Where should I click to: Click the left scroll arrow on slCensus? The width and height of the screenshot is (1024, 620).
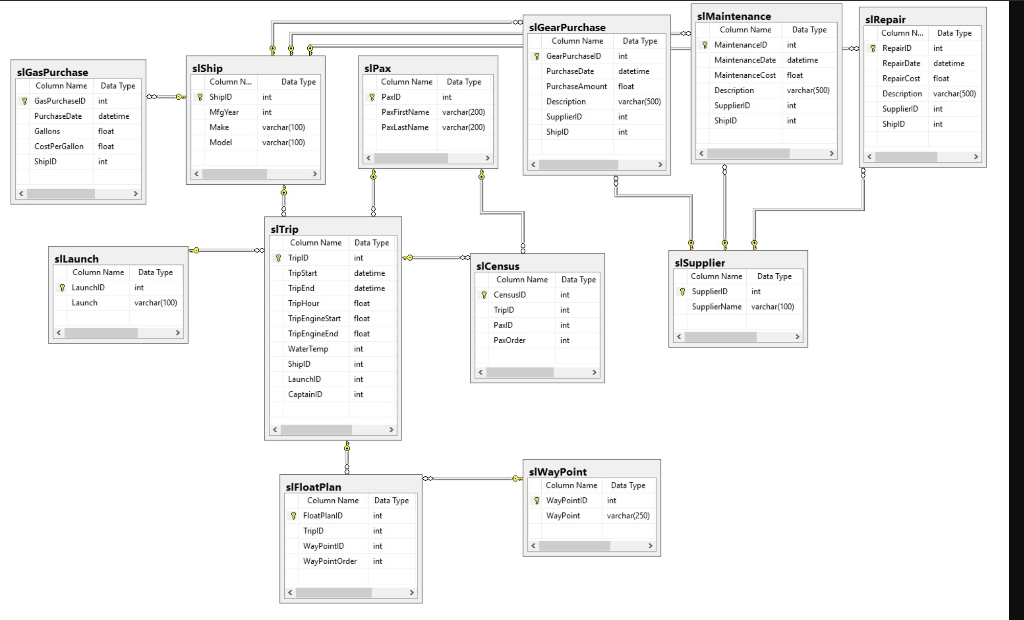pyautogui.click(x=480, y=371)
